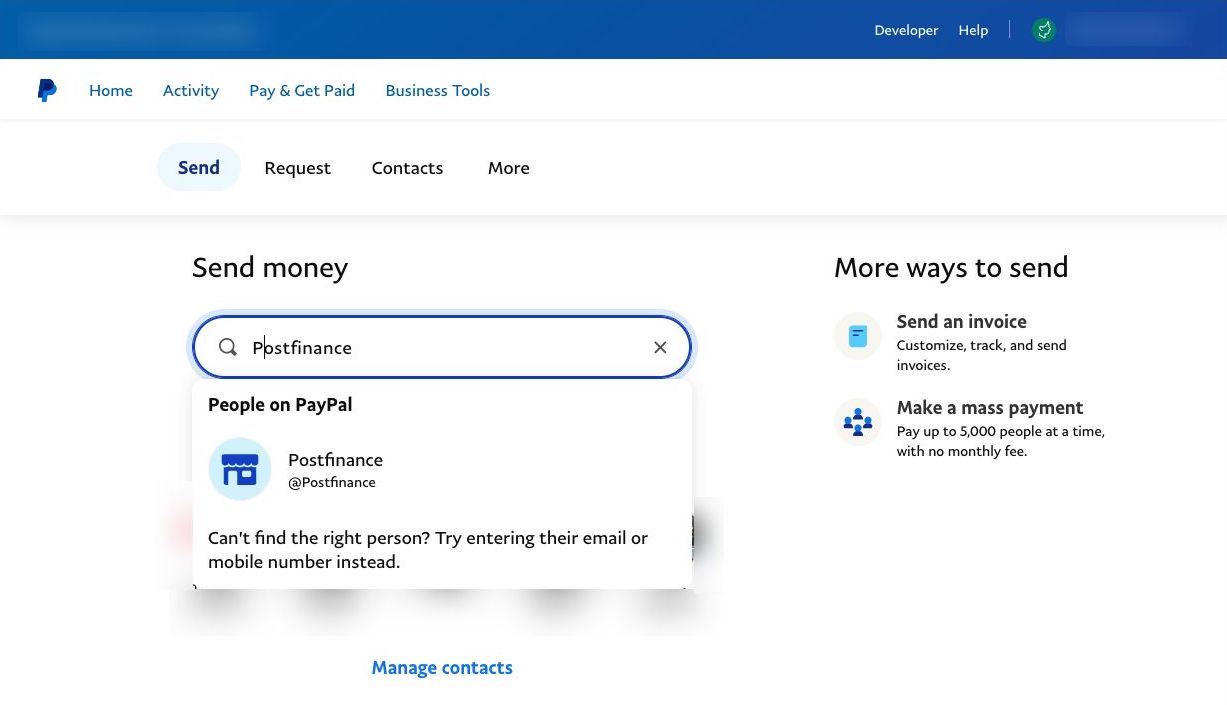The image size is (1227, 705).
Task: Click the Manage contacts link
Action: tap(442, 667)
